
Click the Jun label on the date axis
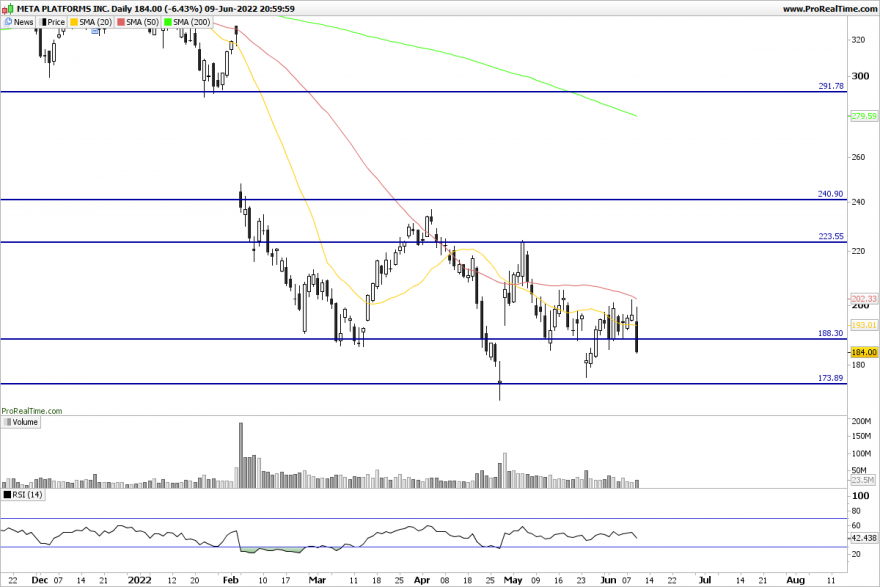(x=608, y=580)
